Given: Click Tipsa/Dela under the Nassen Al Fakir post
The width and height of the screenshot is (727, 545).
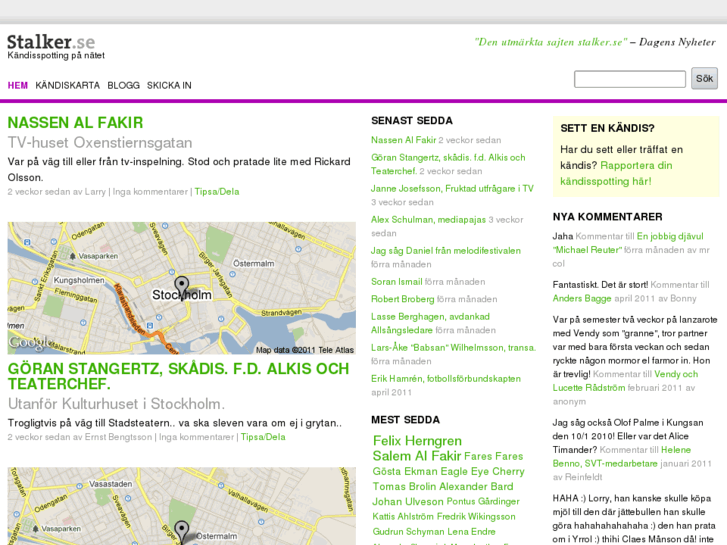Looking at the screenshot, I should click(217, 192).
